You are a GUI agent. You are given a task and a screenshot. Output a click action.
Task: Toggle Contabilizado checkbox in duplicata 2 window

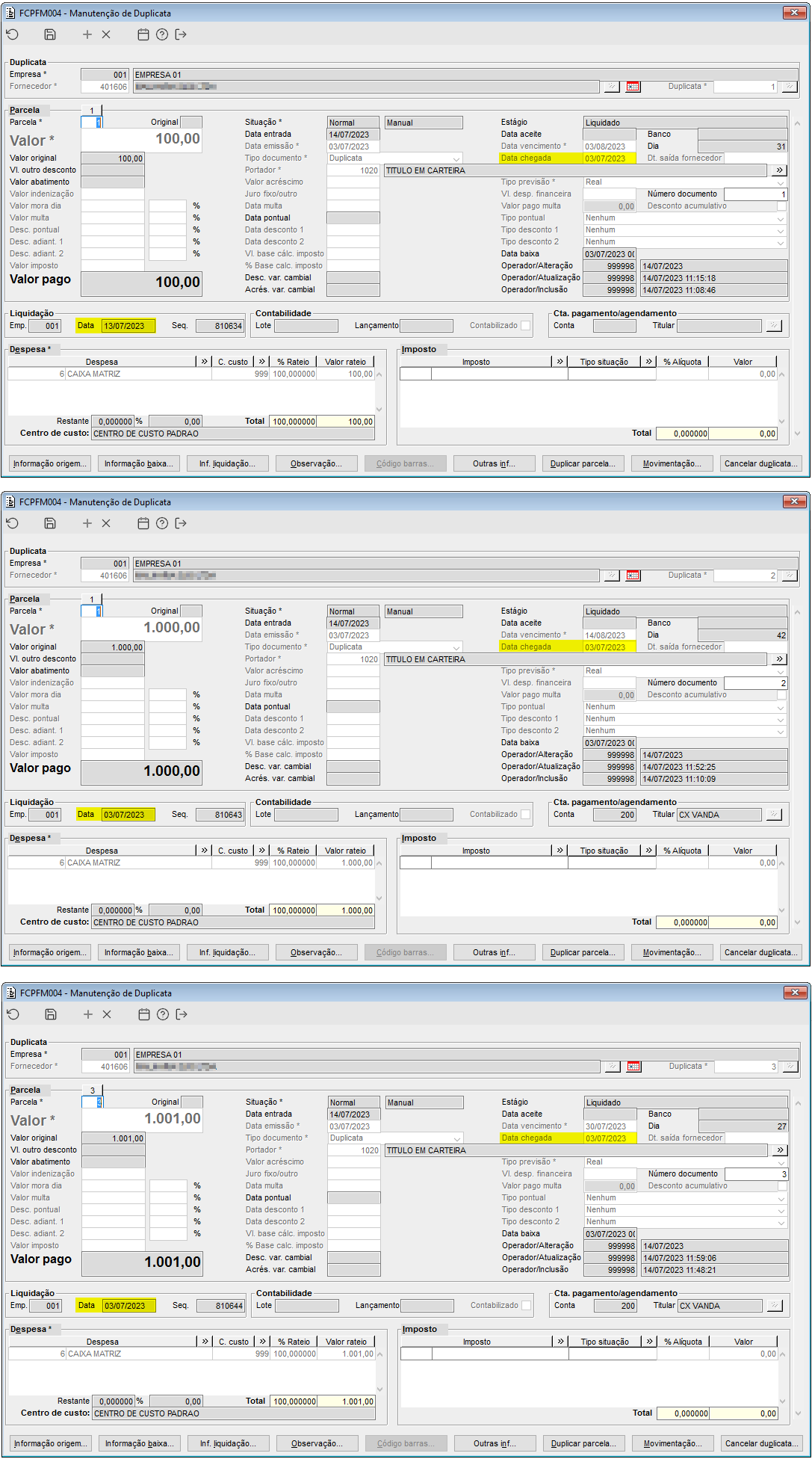[526, 815]
